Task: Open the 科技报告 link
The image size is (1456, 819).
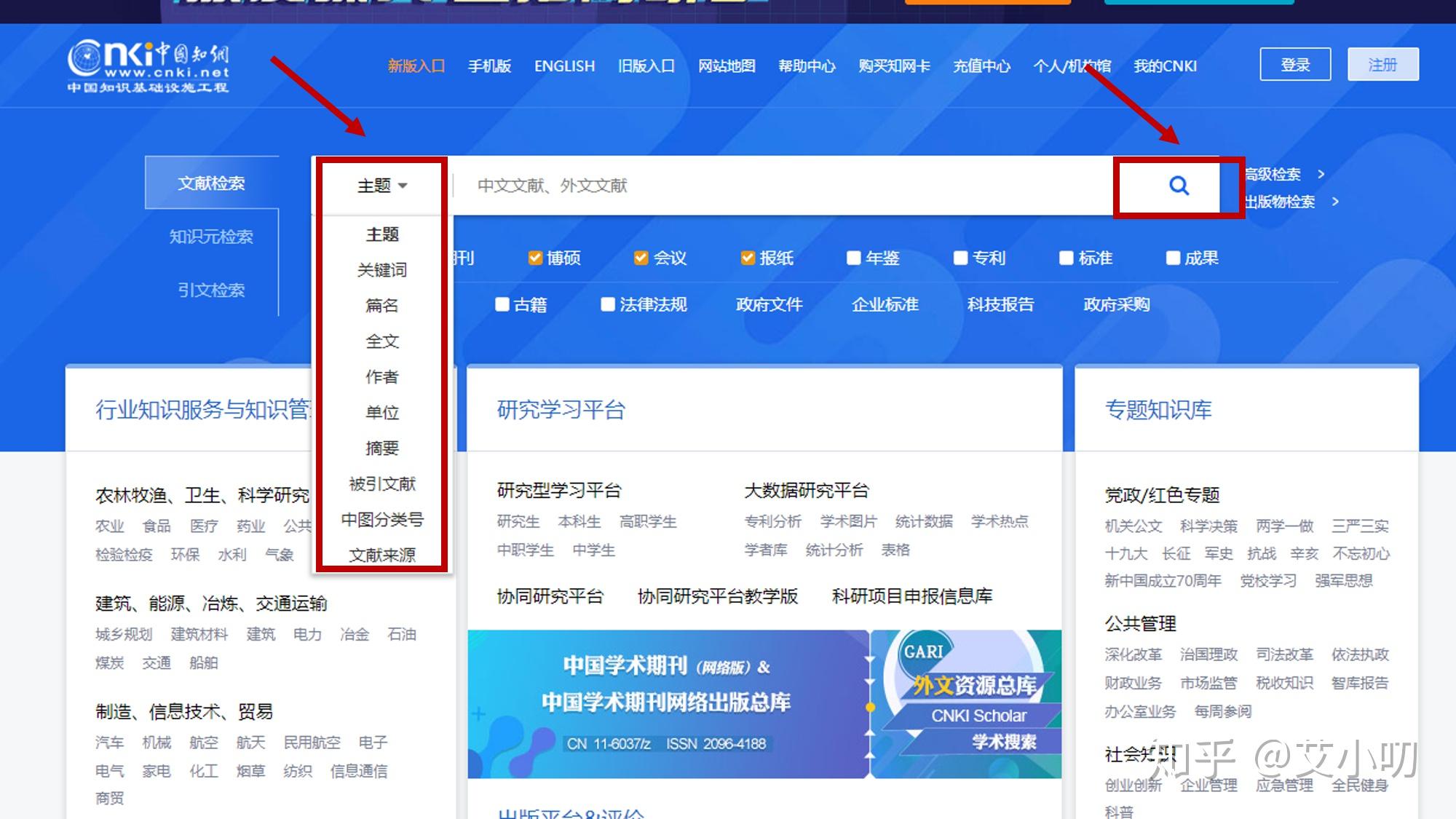Action: [1001, 304]
